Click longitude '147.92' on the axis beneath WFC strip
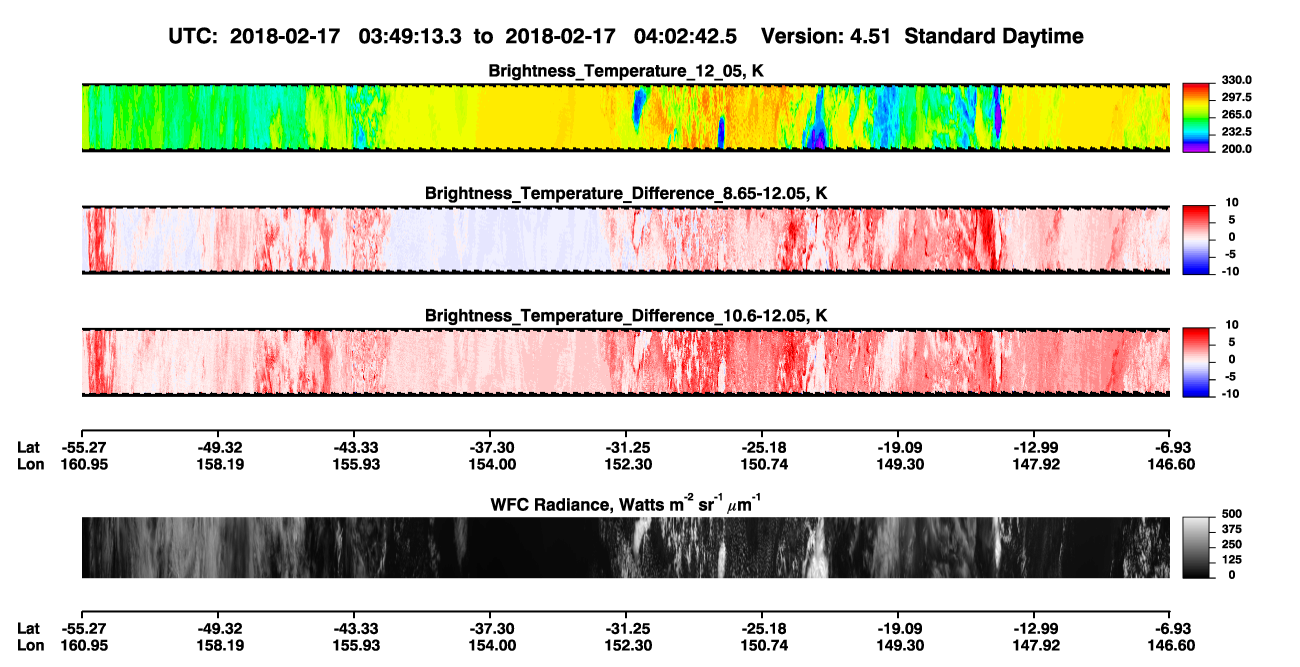The image size is (1300, 667). [1035, 645]
